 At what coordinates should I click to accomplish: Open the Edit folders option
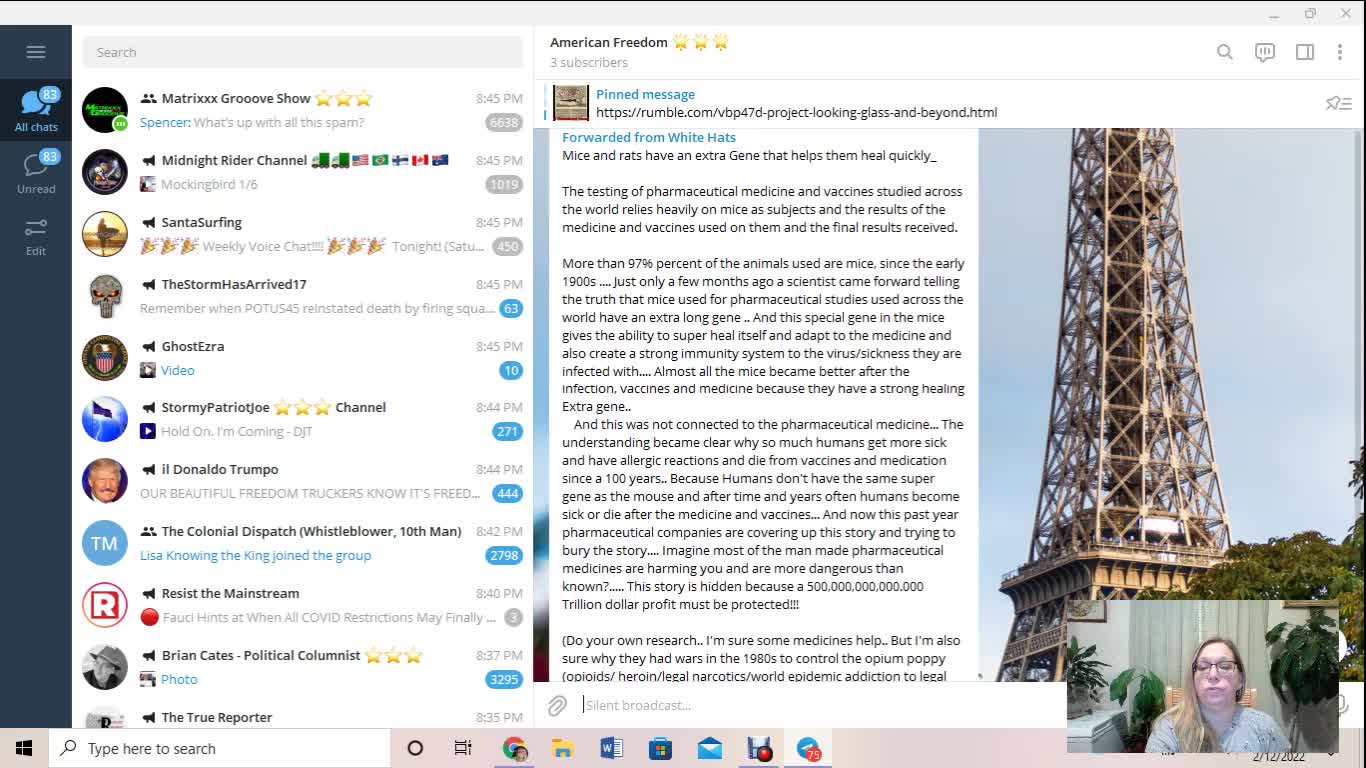coord(36,236)
